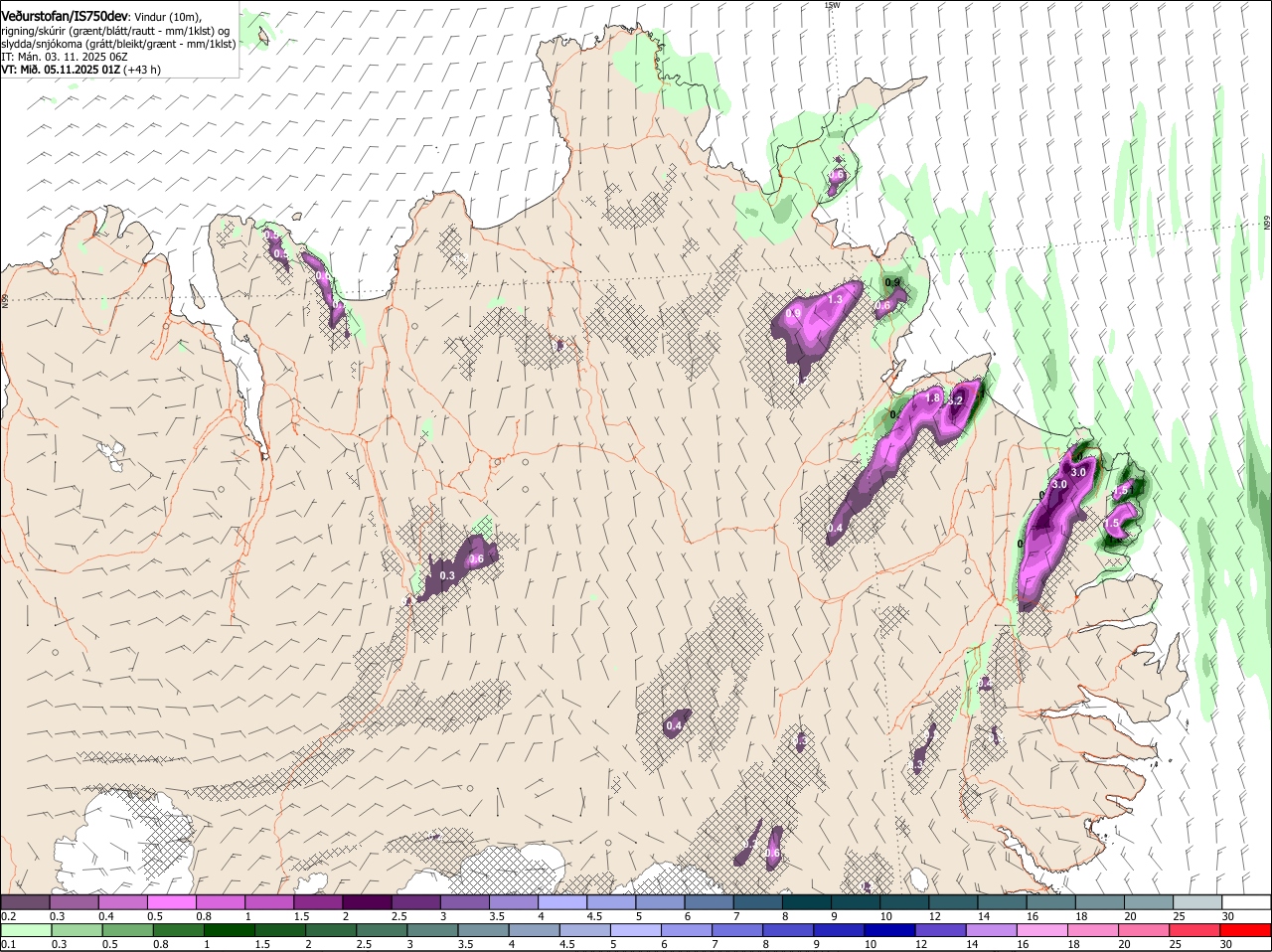Screen dimensions: 1272x952
Task: Click the top legend swatch between 0.2 and 0.3
Action: tap(26, 901)
